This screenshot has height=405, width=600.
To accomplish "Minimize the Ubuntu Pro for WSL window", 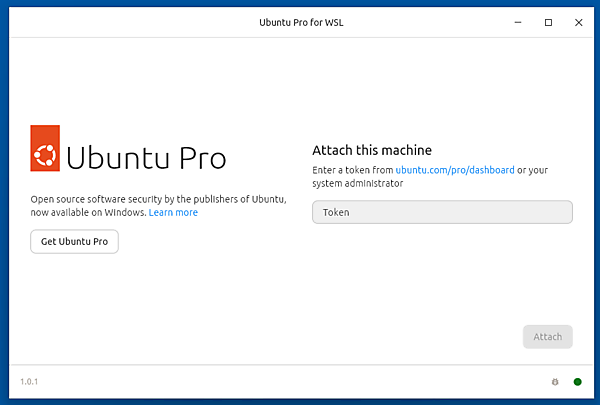I will (519, 22).
